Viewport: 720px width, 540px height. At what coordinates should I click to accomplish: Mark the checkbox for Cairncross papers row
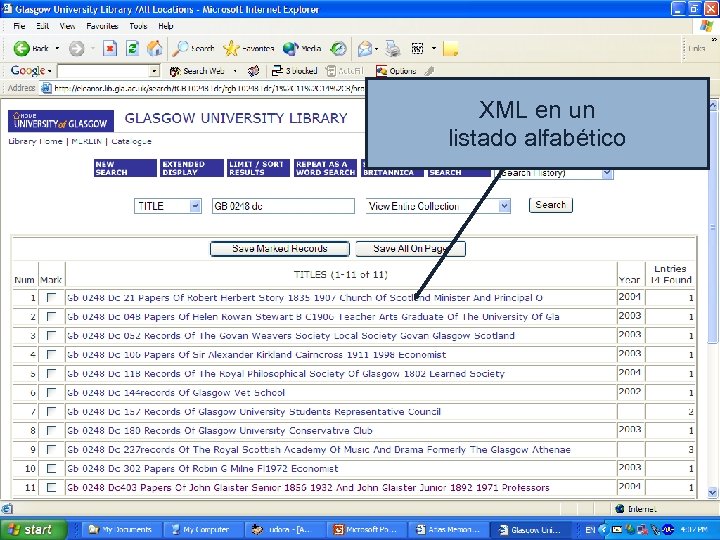(51, 354)
